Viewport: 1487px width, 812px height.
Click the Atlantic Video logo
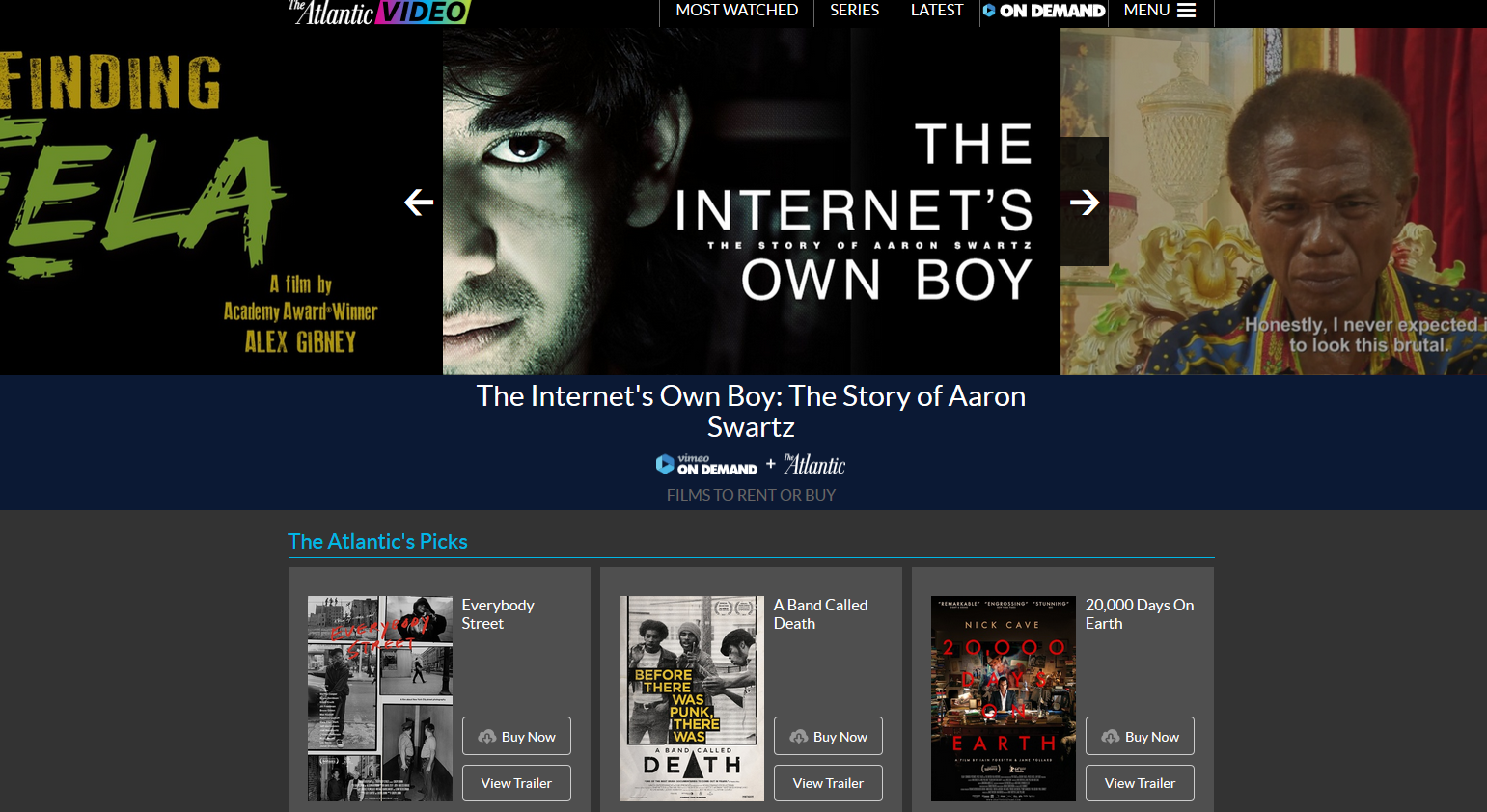378,12
